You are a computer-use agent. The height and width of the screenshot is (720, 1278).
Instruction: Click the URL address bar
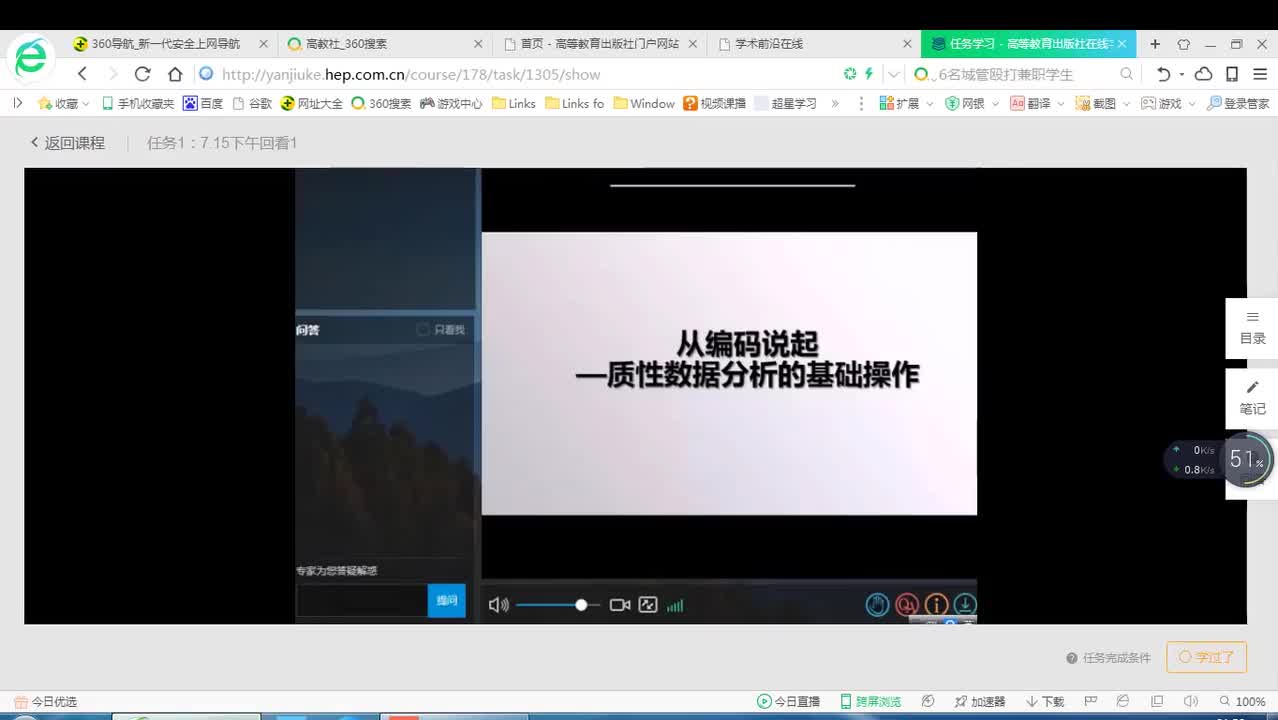point(520,74)
